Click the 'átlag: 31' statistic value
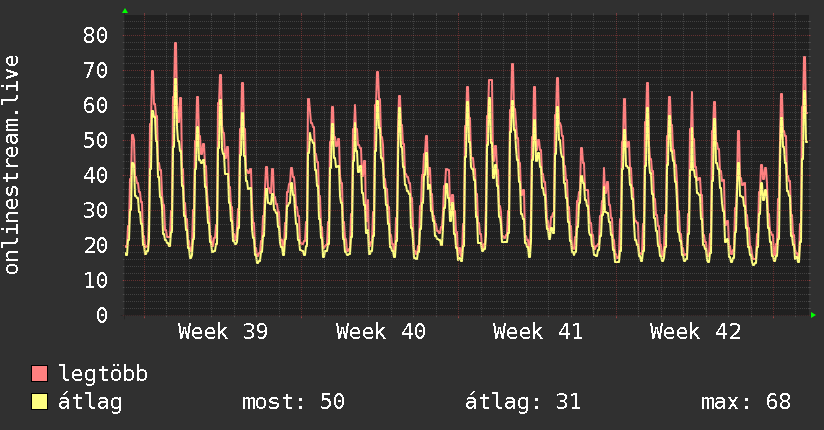This screenshot has height=430, width=824. [523, 402]
